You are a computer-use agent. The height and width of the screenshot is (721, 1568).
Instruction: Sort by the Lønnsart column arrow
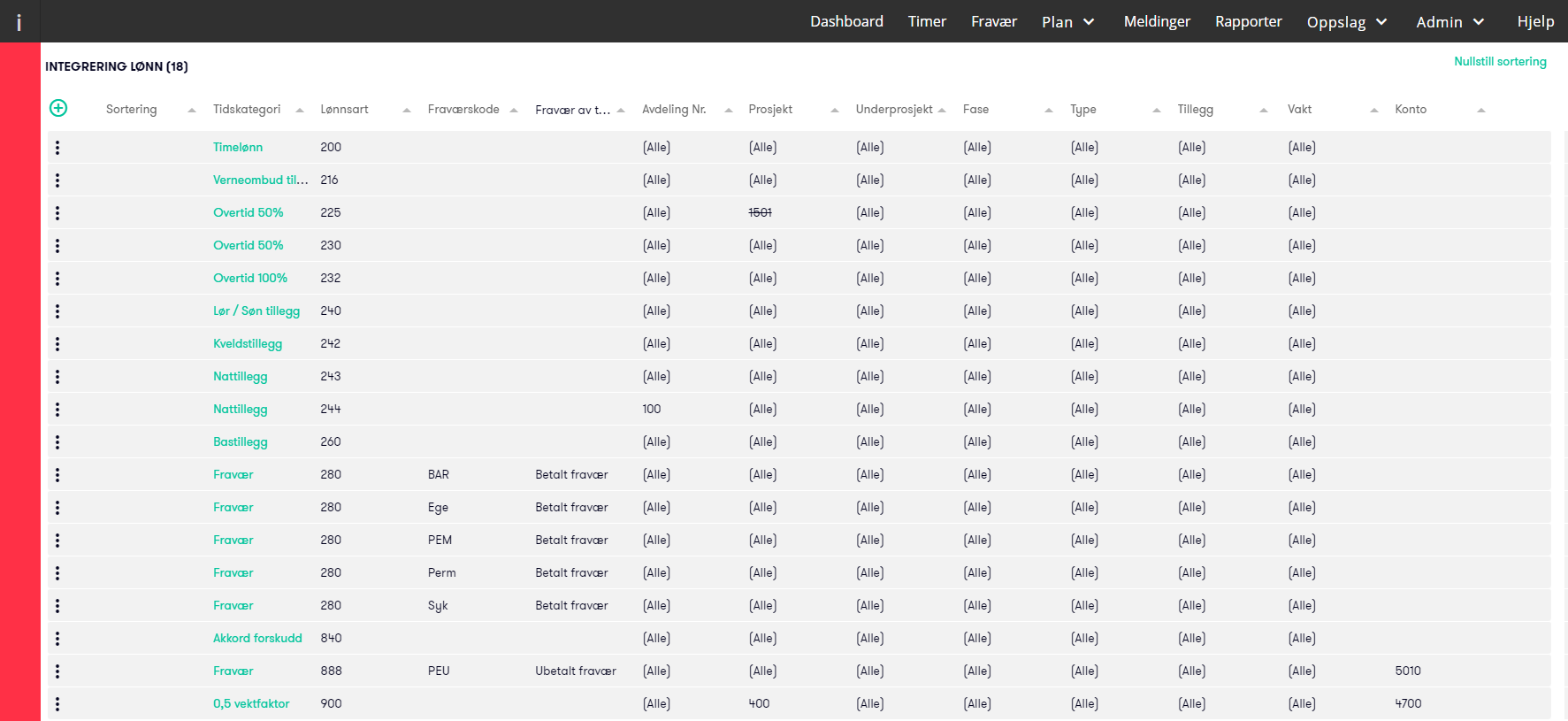tap(407, 111)
